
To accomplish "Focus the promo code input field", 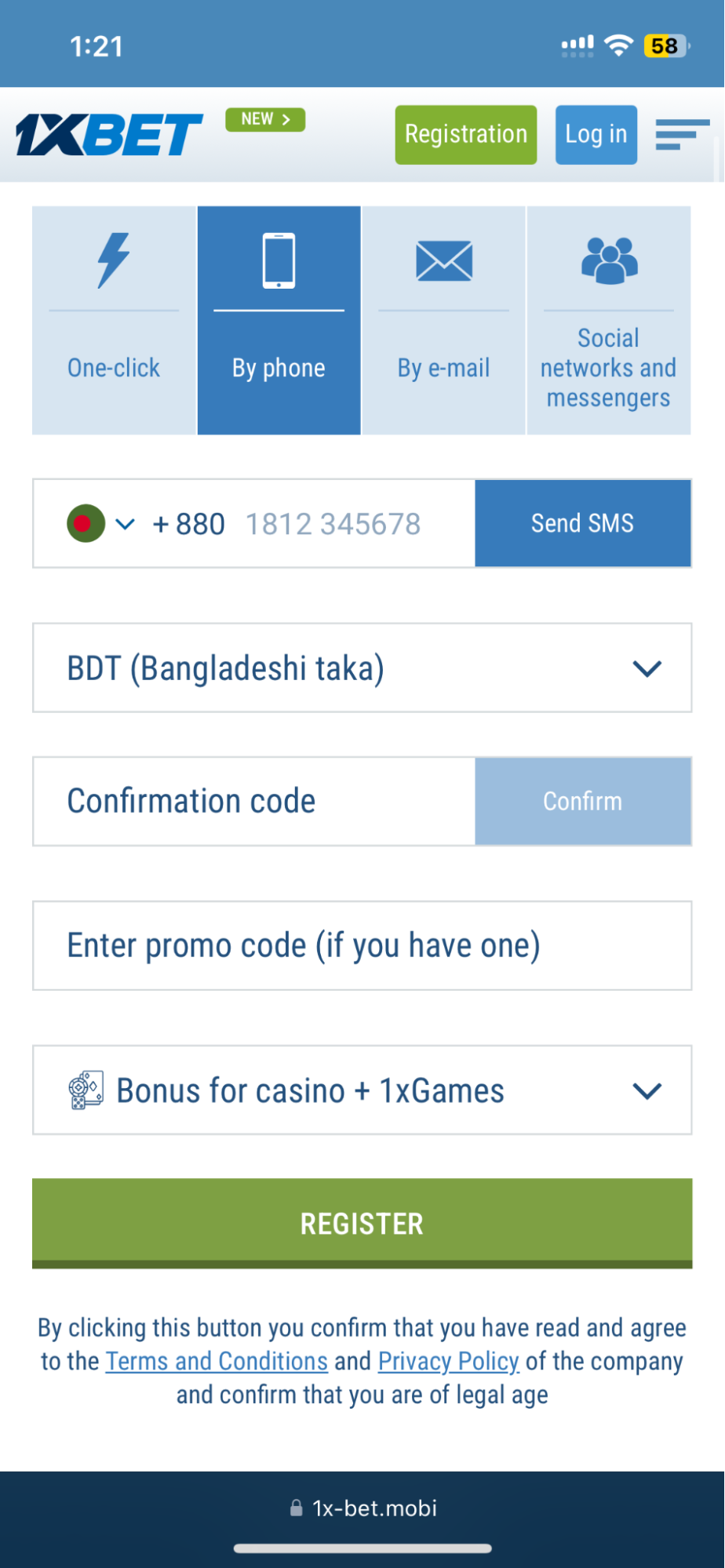I will click(362, 945).
